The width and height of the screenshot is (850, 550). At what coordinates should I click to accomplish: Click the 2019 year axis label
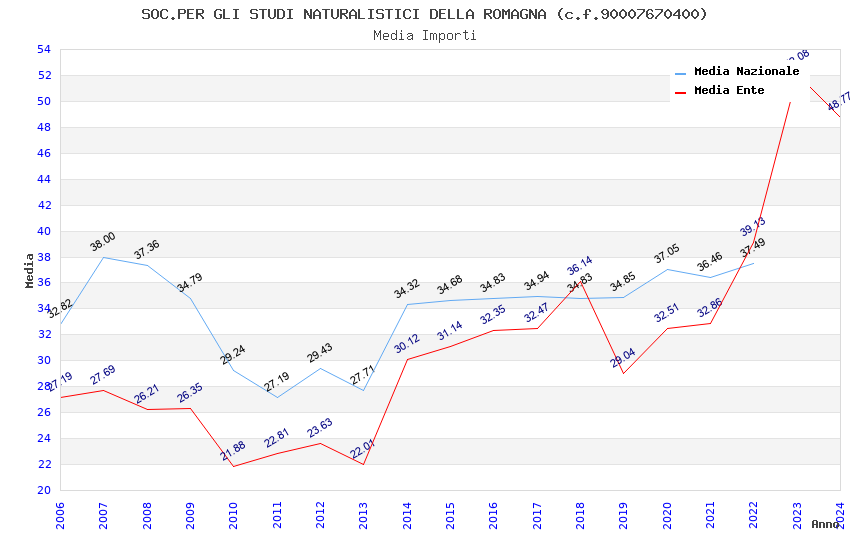(x=623, y=515)
